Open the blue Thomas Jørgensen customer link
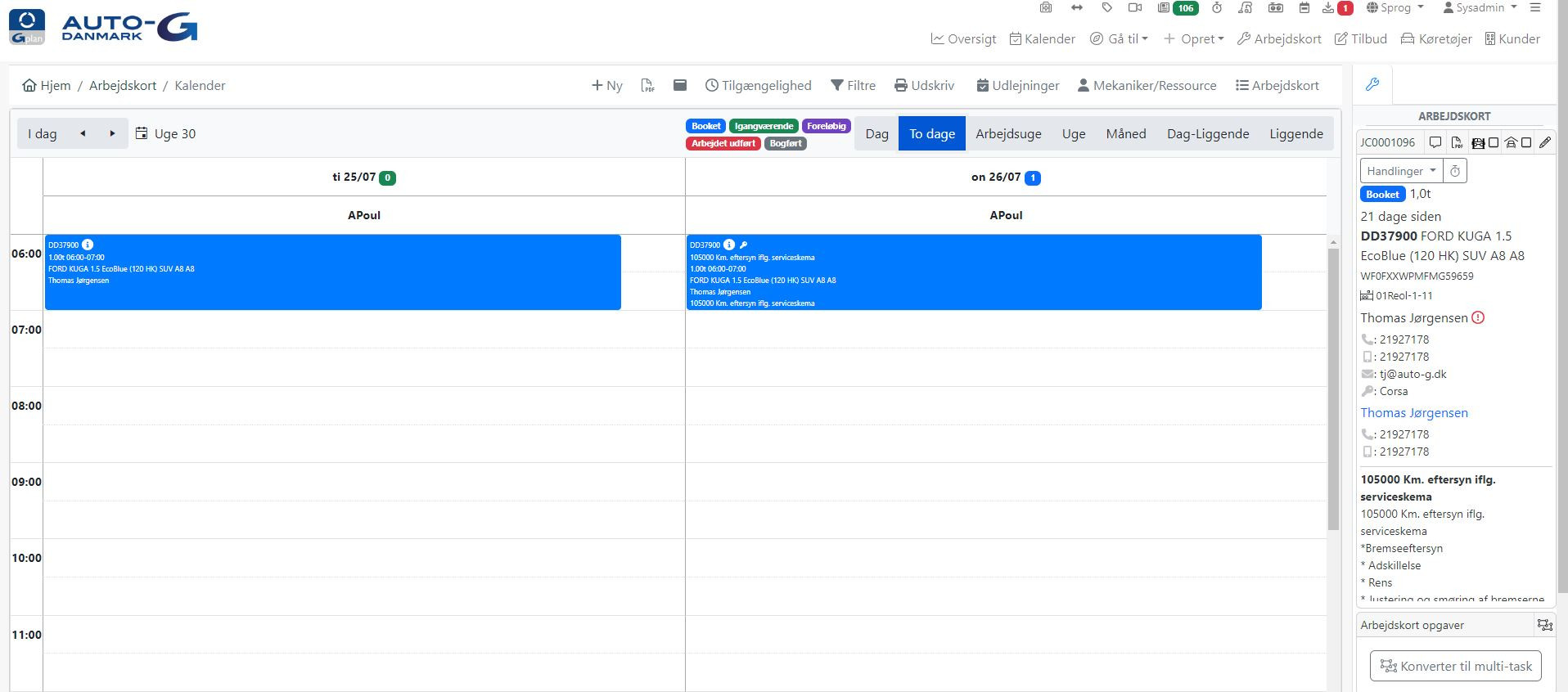The image size is (1568, 692). point(1414,413)
